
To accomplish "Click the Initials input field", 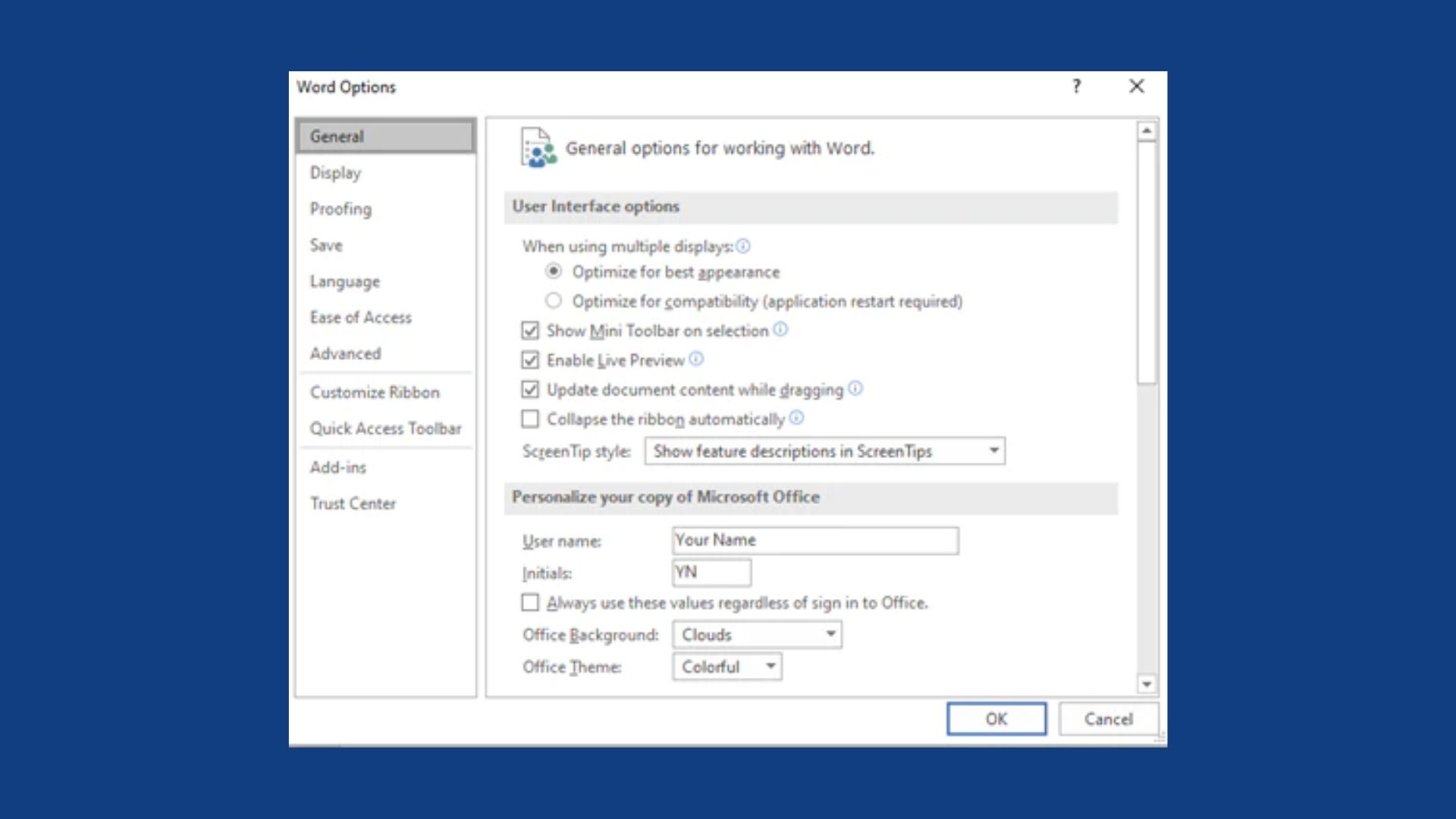I will tap(711, 573).
